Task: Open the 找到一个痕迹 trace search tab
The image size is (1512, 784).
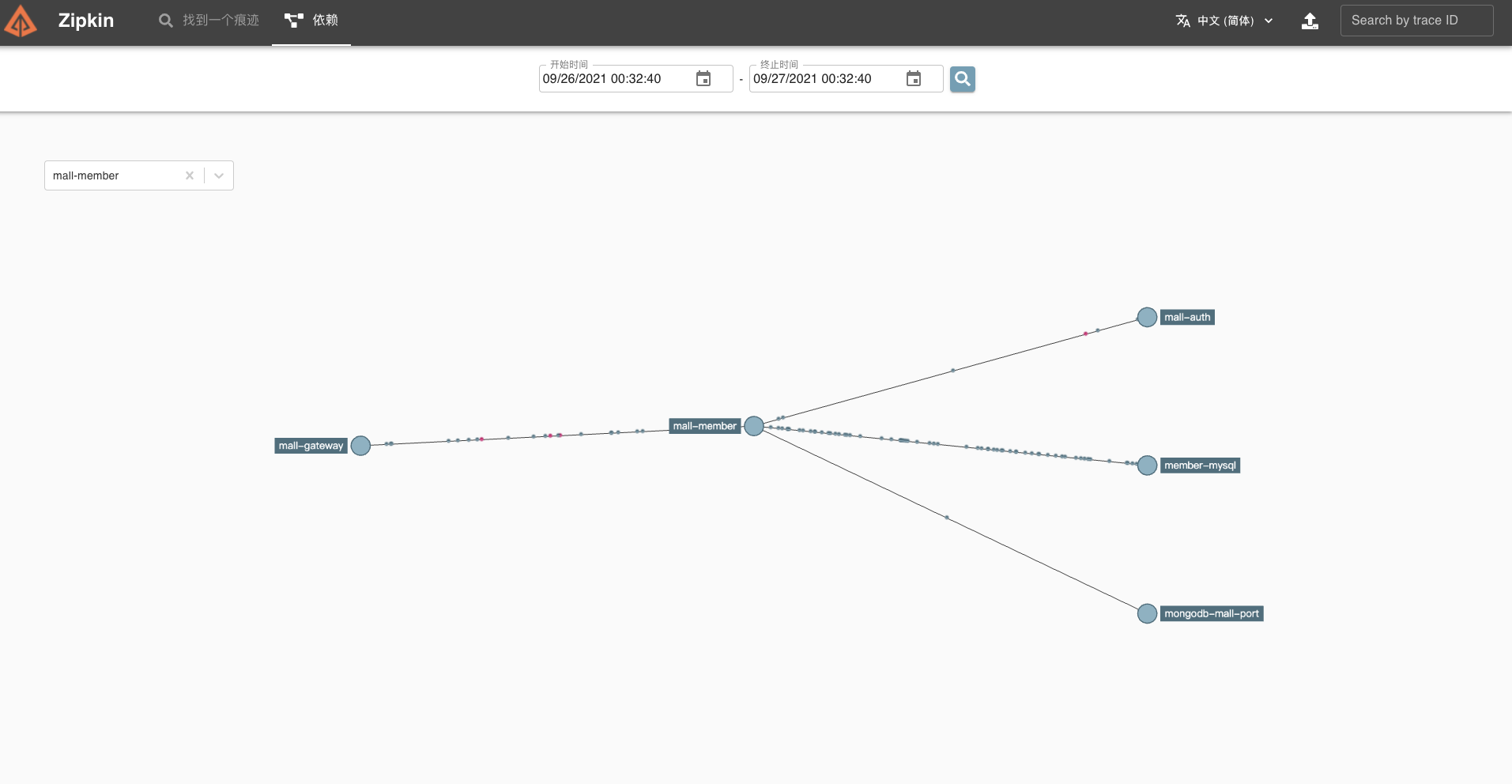Action: (x=209, y=21)
